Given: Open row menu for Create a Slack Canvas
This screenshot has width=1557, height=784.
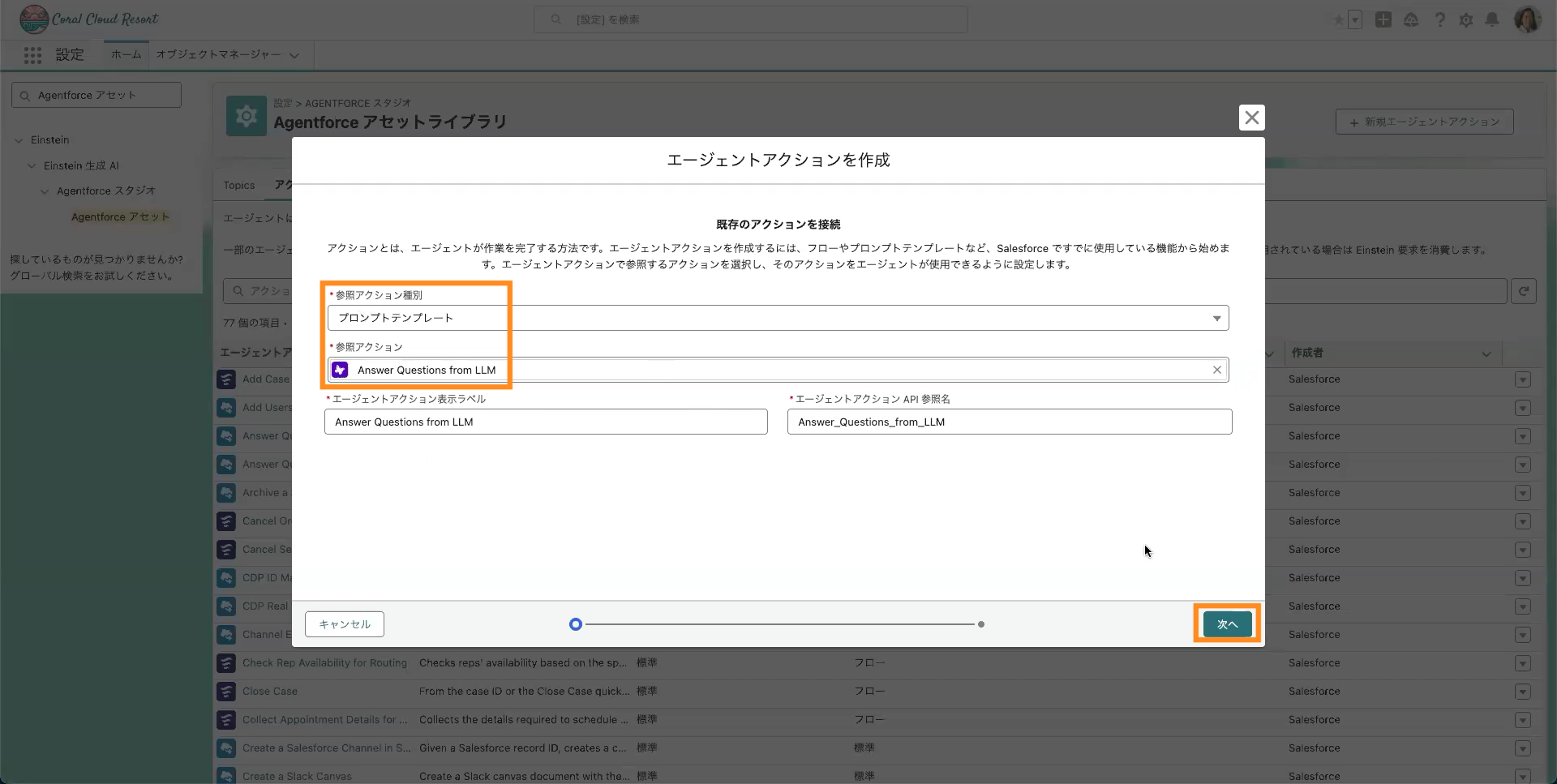Looking at the screenshot, I should coord(1522,776).
